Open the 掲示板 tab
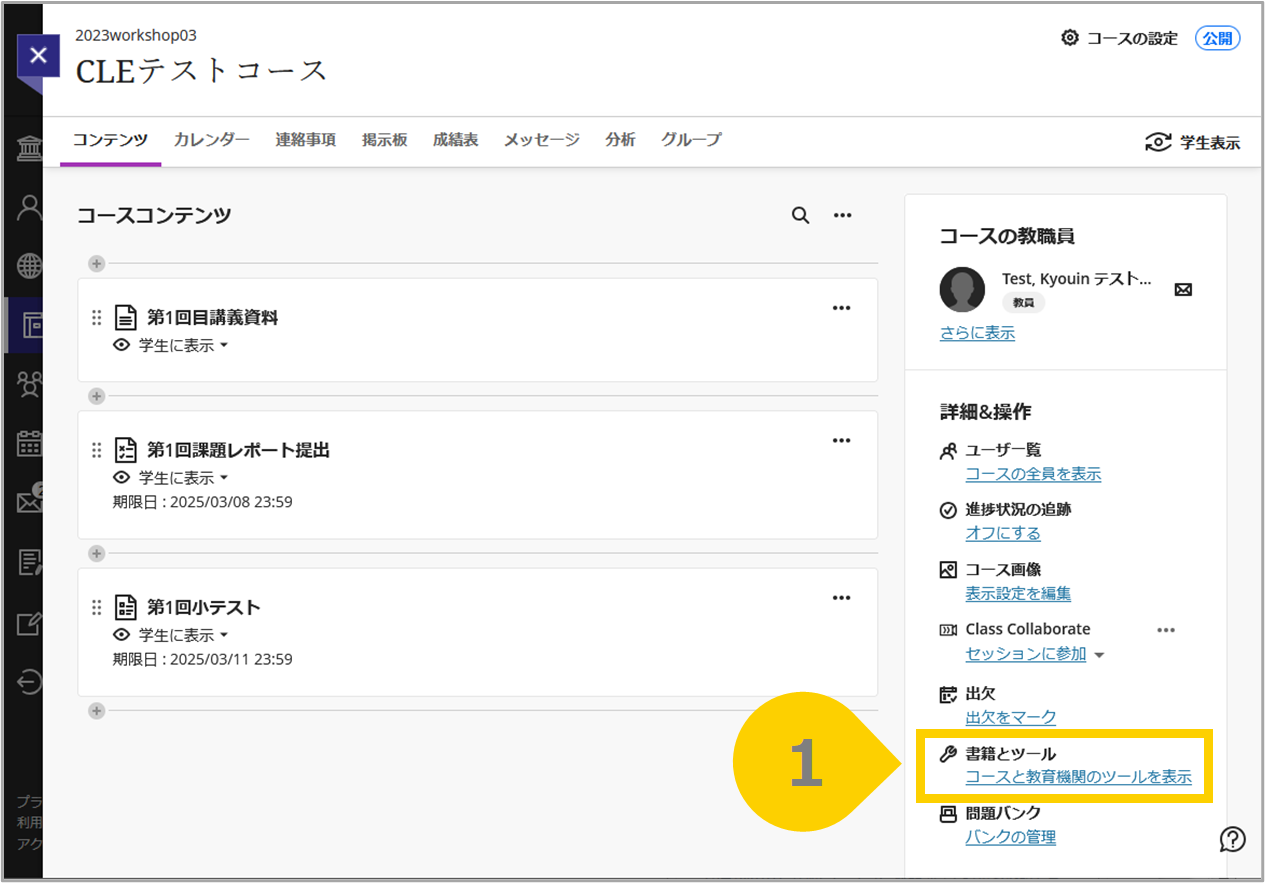The width and height of the screenshot is (1265, 883). pyautogui.click(x=385, y=140)
